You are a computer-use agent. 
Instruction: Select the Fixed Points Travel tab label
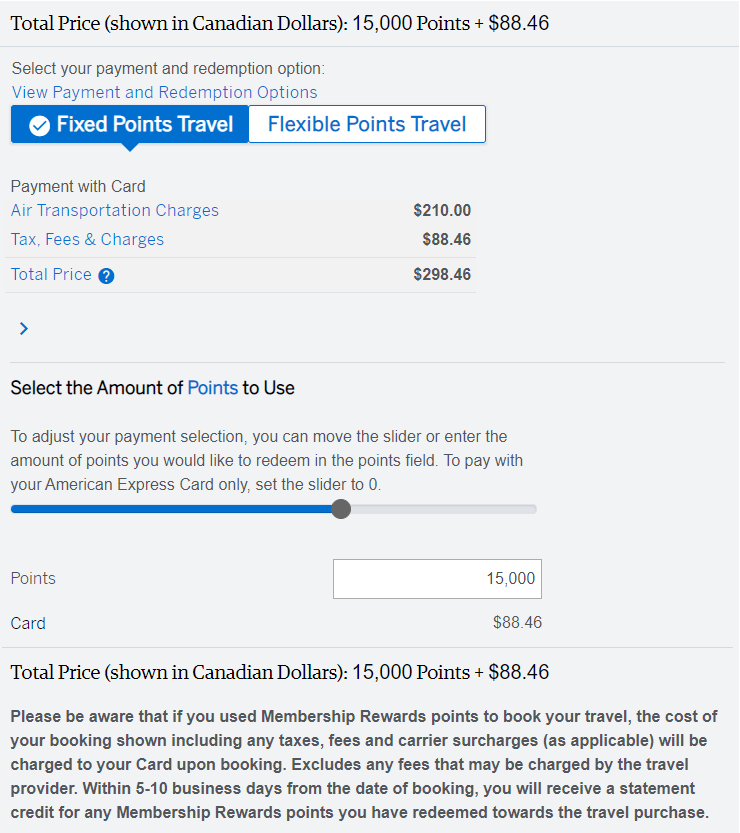click(x=145, y=125)
